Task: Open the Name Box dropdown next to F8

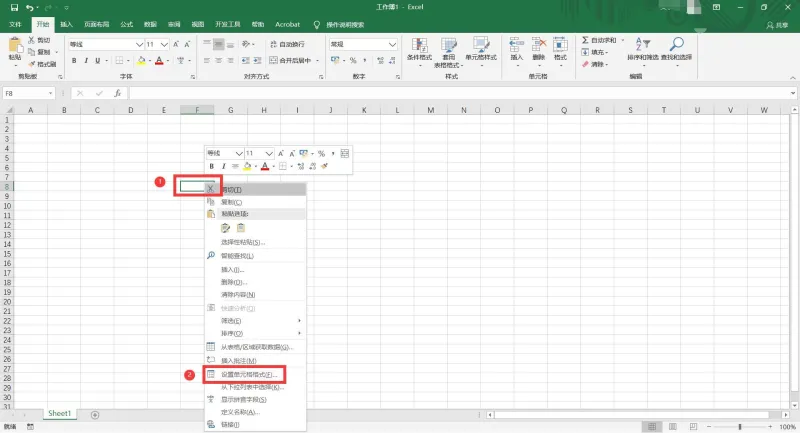Action: pyautogui.click(x=50, y=93)
